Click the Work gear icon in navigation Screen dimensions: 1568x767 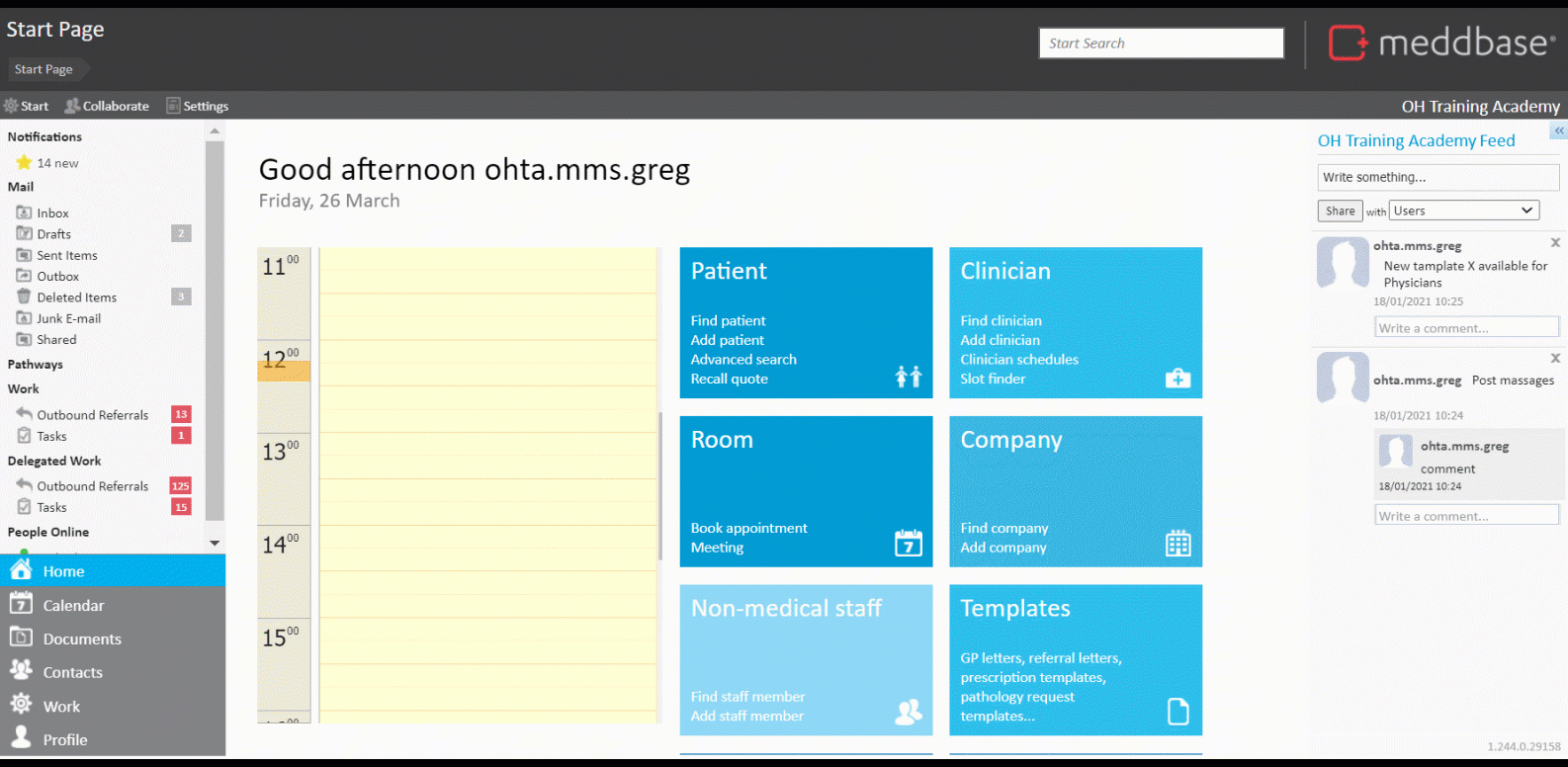coord(21,704)
